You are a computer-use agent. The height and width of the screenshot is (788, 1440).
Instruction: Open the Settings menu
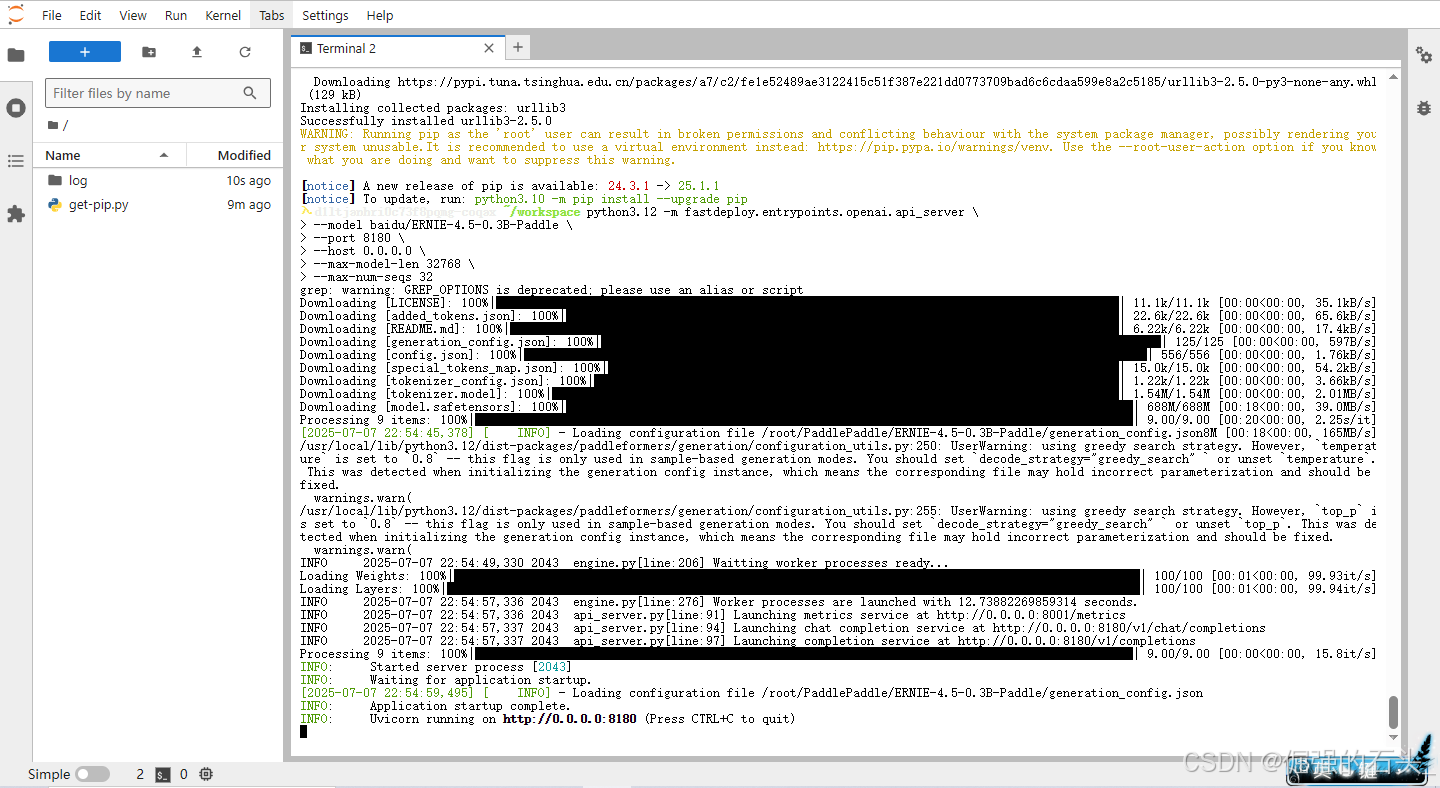tap(325, 15)
